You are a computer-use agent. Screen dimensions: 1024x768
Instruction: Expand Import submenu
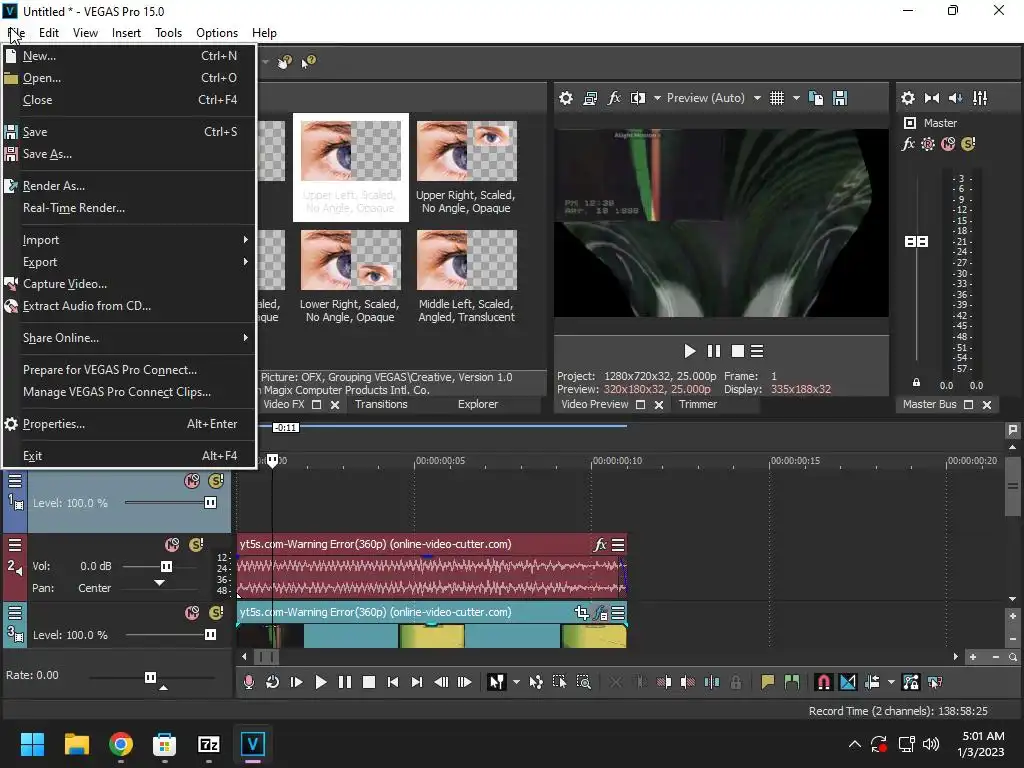click(129, 240)
